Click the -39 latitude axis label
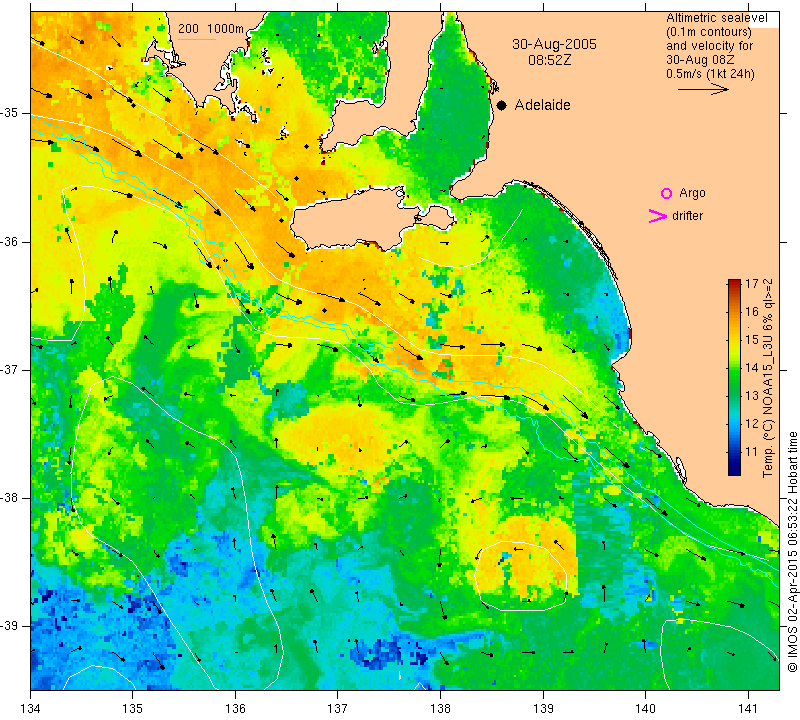 tap(11, 626)
